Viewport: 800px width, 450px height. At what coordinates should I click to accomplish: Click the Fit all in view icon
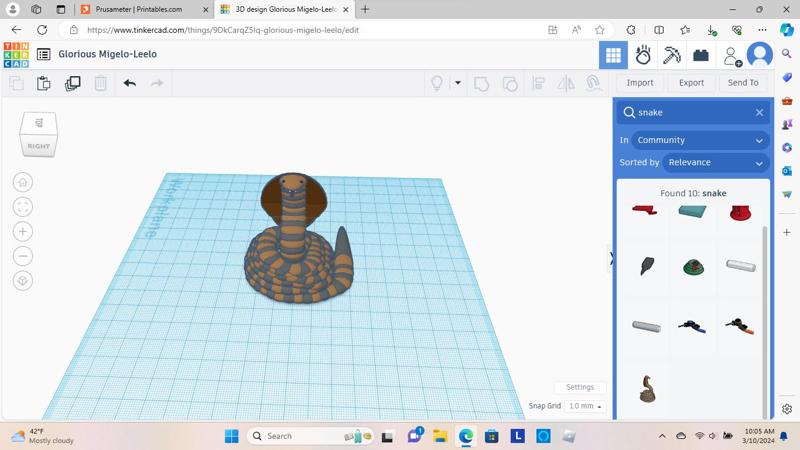pos(22,207)
